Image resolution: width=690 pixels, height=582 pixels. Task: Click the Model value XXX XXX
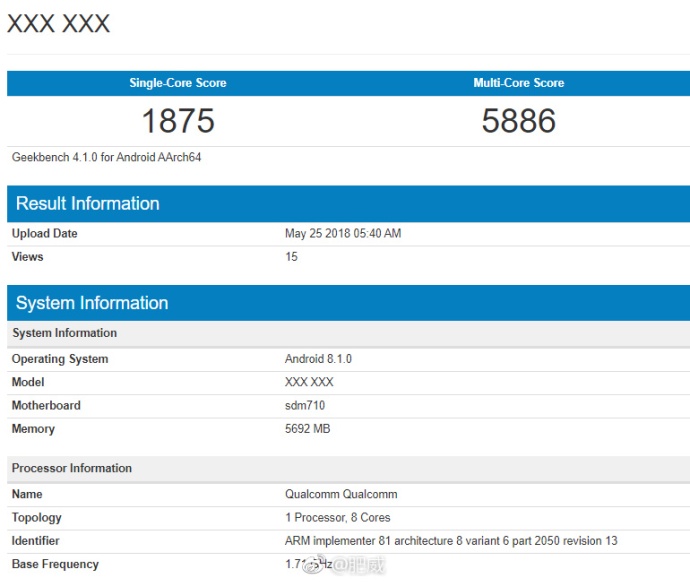point(309,382)
